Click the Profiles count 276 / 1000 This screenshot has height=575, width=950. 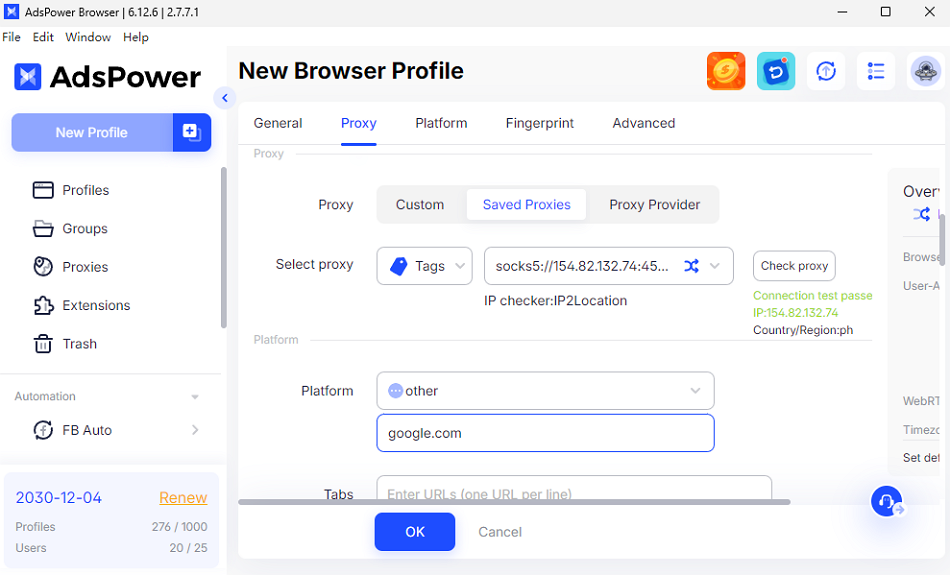[x=179, y=527]
